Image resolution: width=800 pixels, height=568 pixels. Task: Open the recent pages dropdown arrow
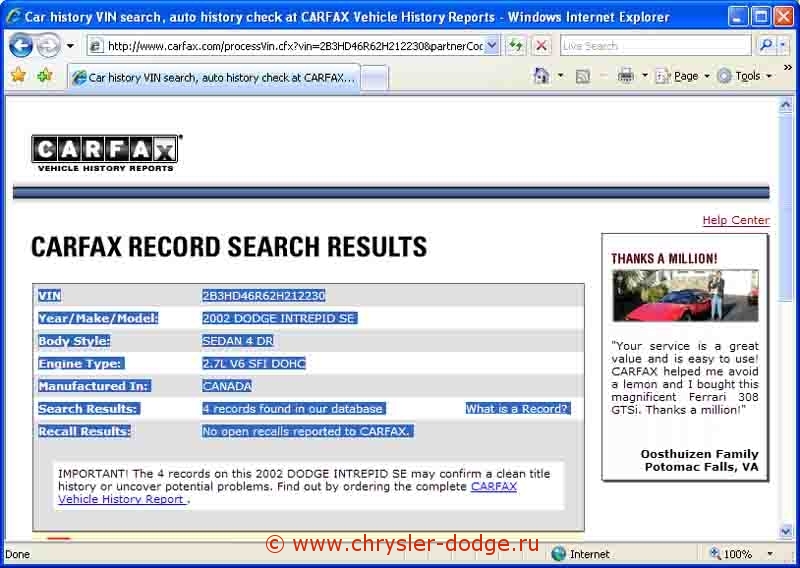tap(70, 46)
